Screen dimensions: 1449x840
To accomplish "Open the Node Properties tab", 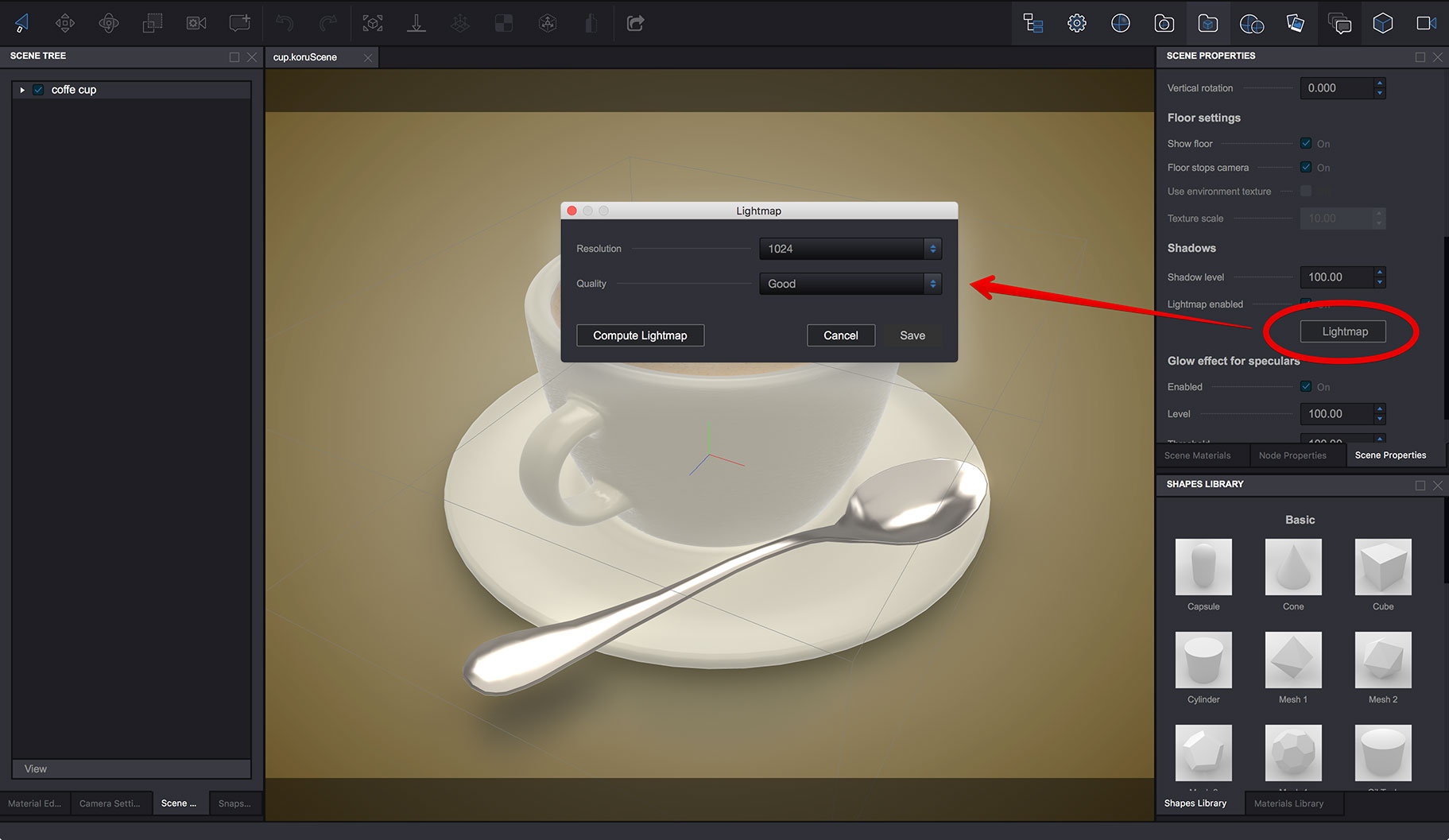I will (1292, 455).
